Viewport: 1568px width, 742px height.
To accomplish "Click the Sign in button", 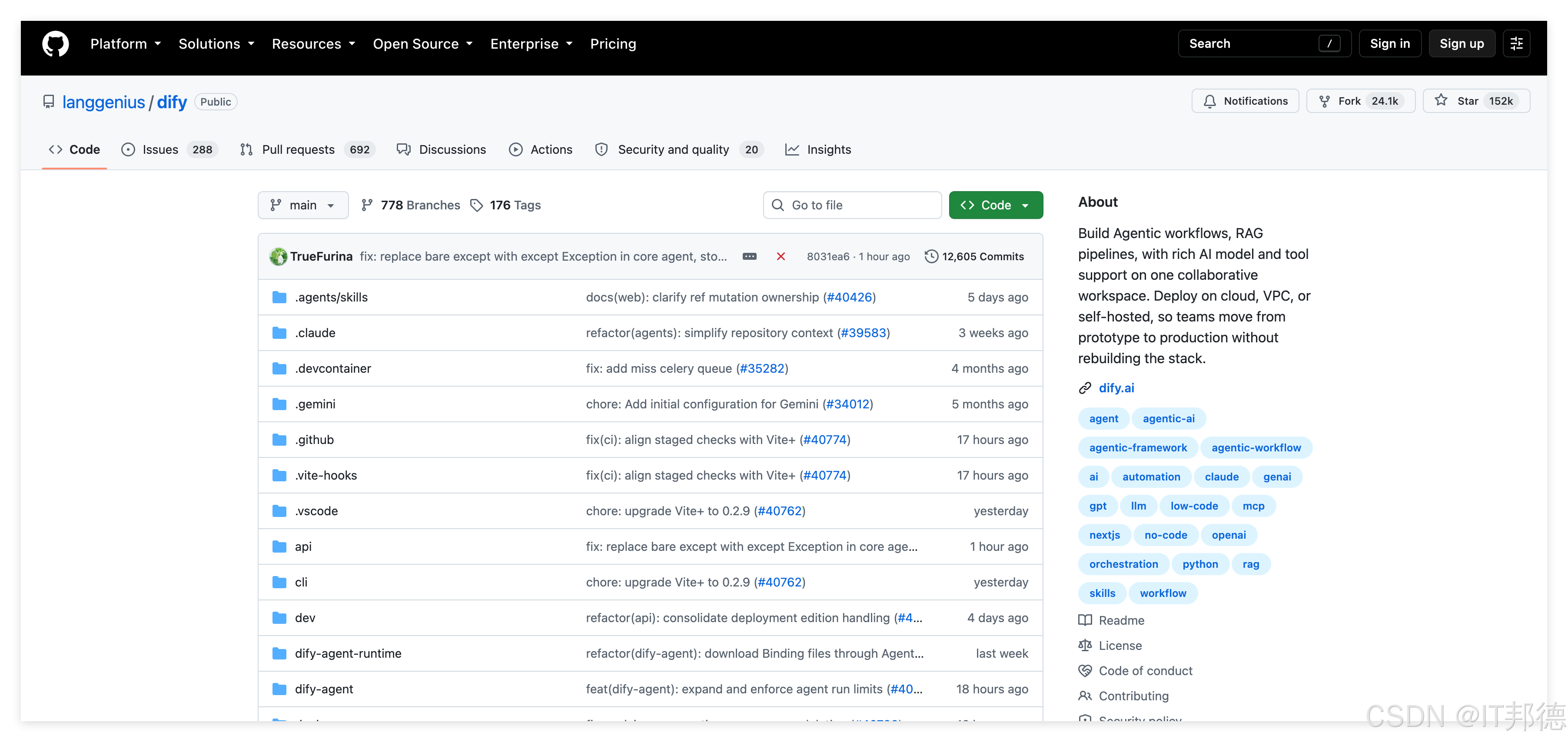I will point(1390,44).
